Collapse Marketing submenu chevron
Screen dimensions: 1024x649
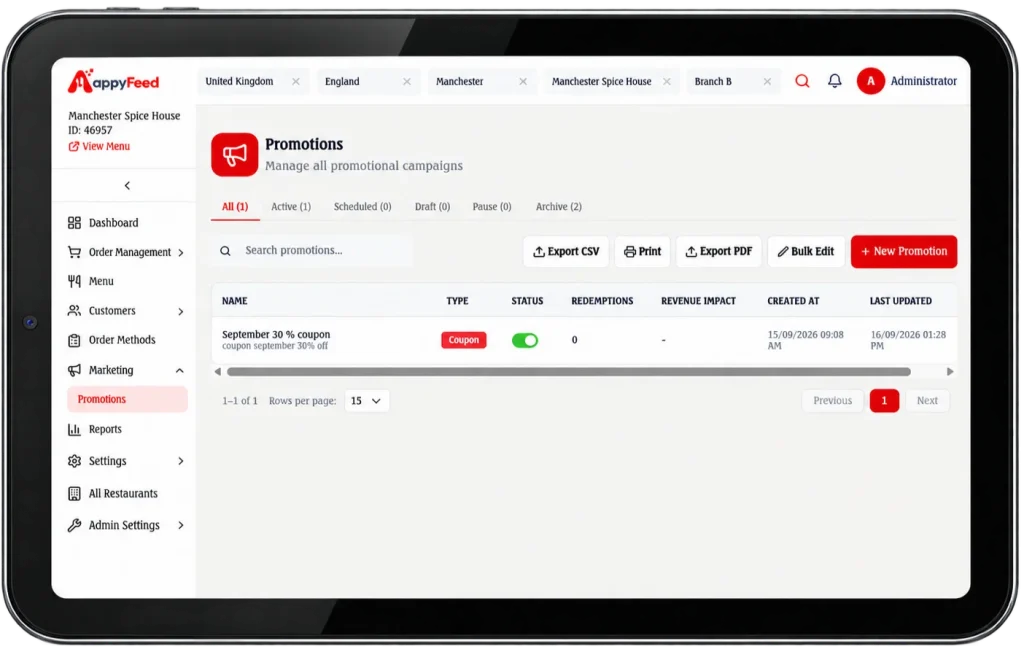(180, 371)
